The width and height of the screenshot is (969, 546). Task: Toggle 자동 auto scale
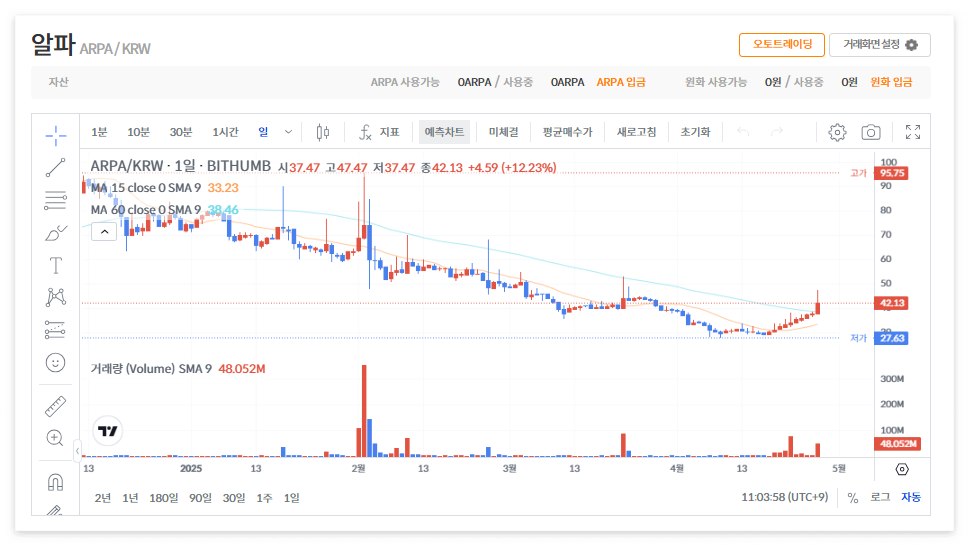coord(911,497)
